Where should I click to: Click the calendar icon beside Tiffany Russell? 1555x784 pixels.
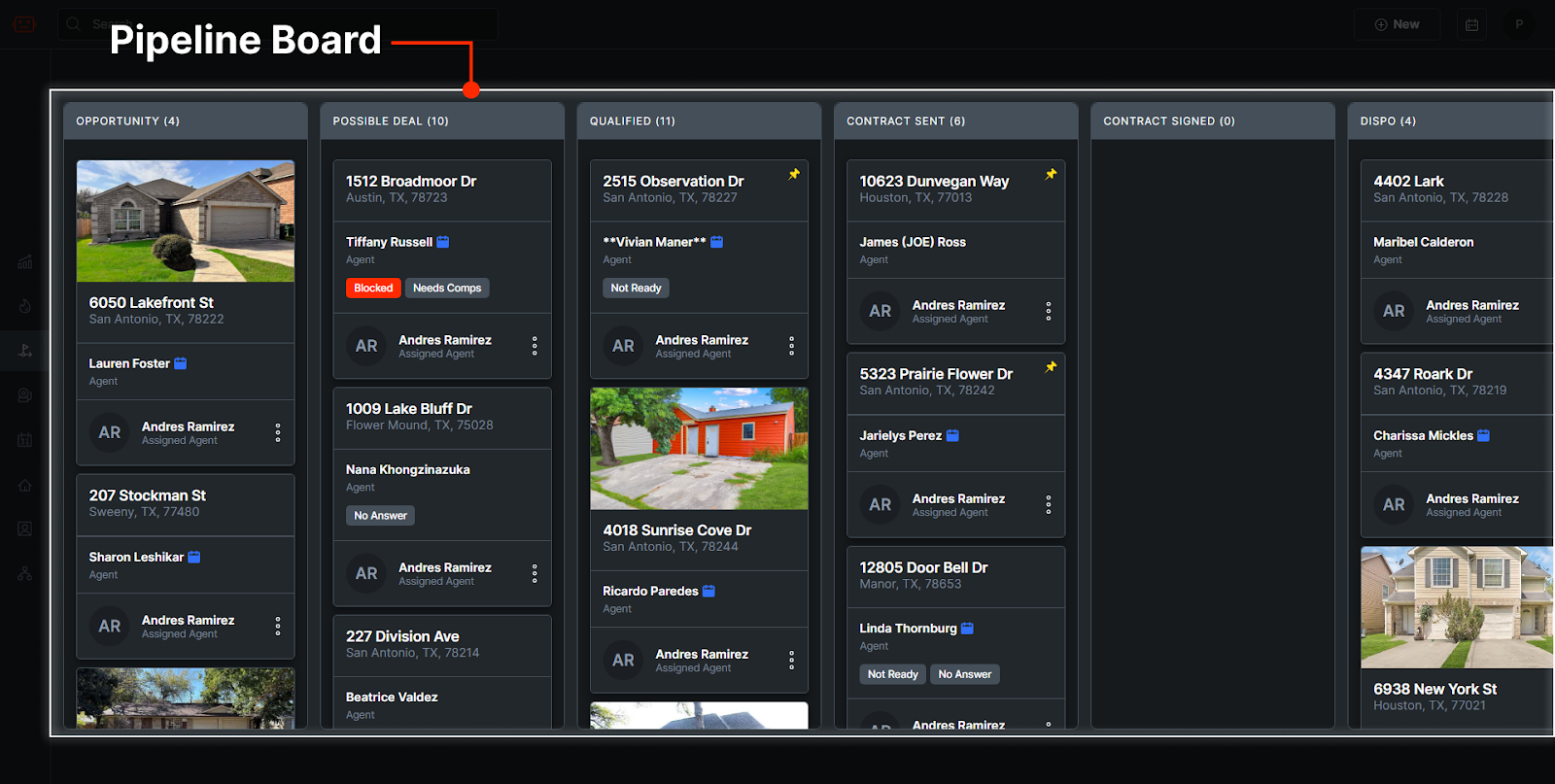pyautogui.click(x=443, y=242)
